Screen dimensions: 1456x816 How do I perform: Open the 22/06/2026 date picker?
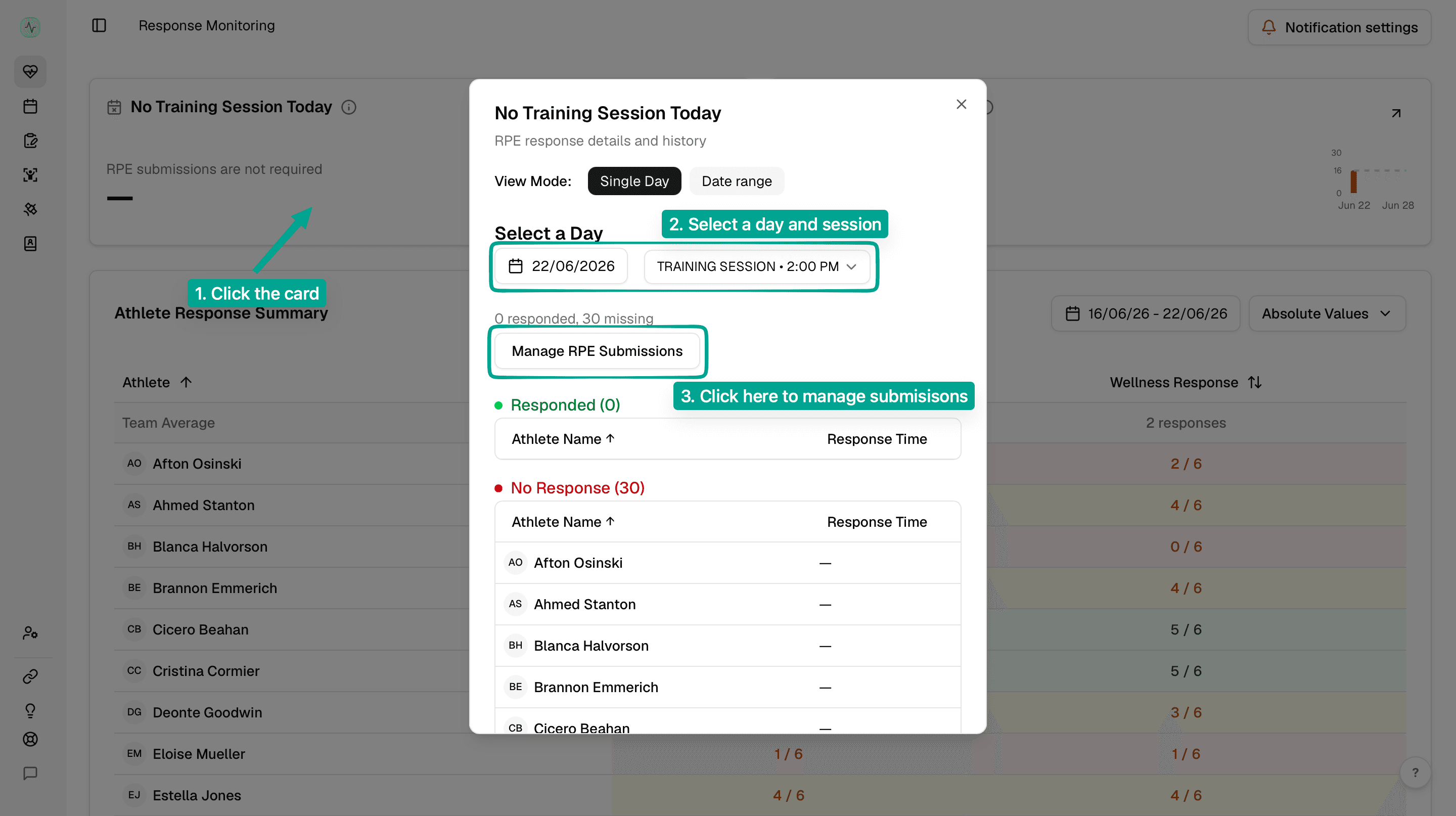[561, 266]
